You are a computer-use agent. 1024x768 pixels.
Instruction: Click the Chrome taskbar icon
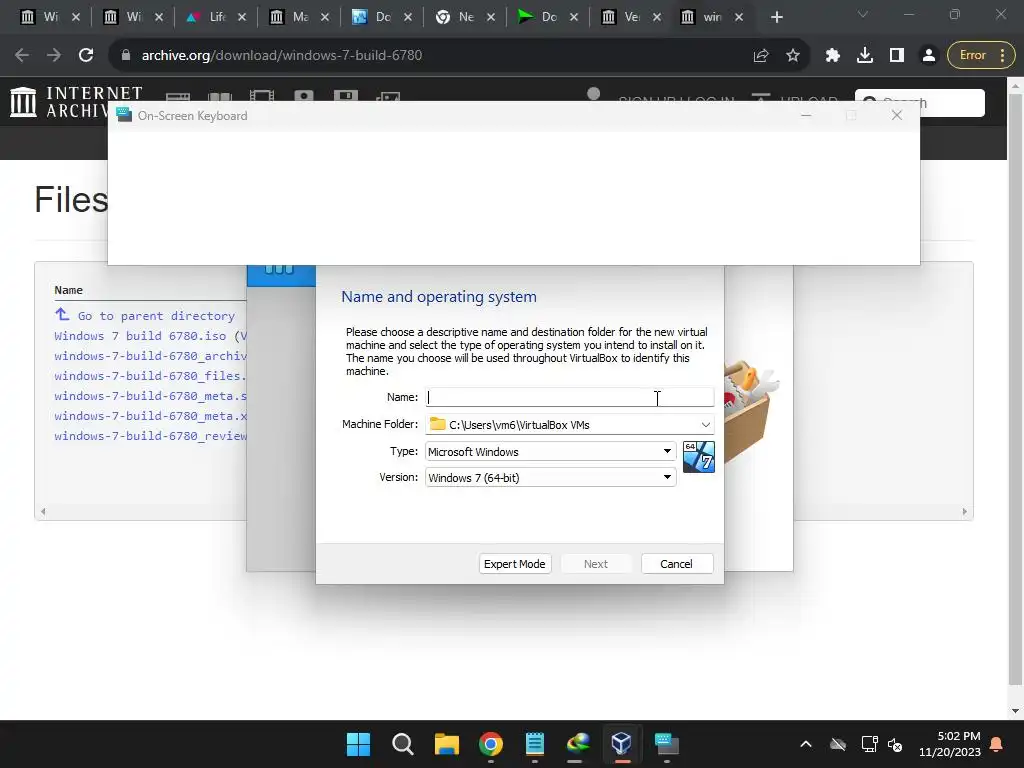click(x=491, y=744)
